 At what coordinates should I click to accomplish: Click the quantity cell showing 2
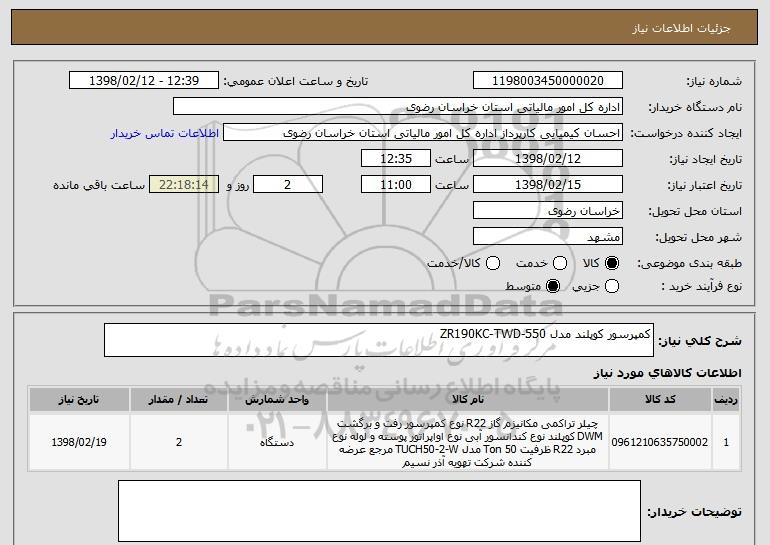(x=179, y=442)
